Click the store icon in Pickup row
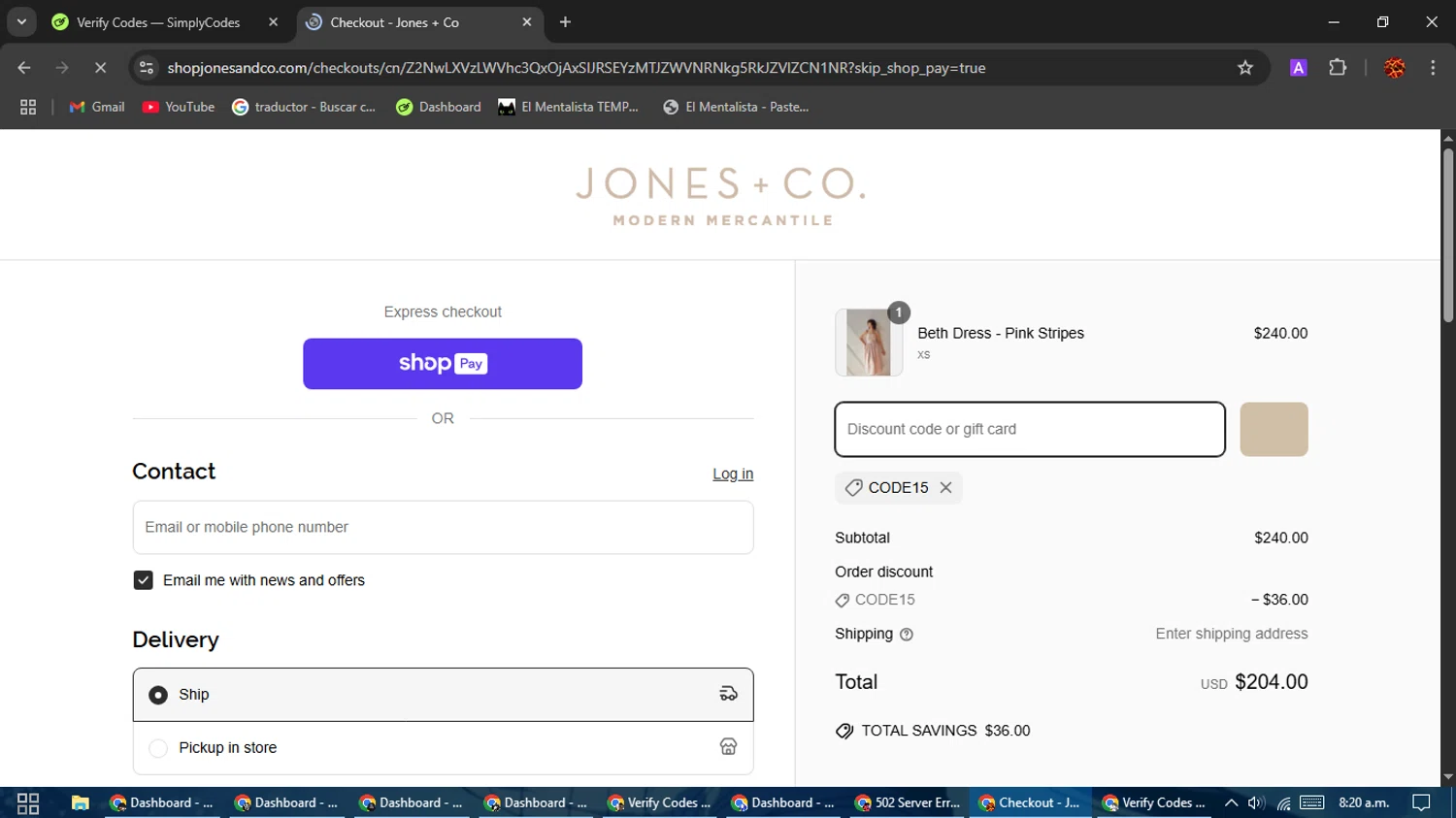Screen dimensions: 1456x818 [728, 747]
